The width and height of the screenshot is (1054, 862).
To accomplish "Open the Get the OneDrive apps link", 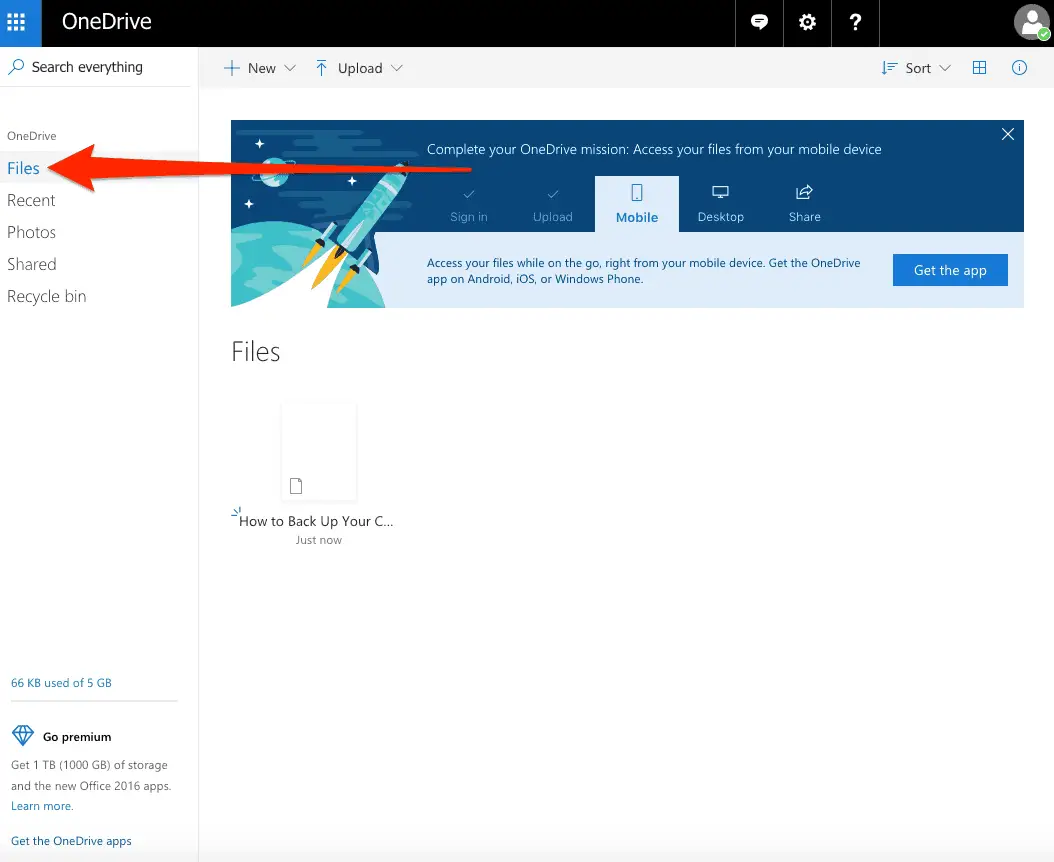I will [x=71, y=840].
